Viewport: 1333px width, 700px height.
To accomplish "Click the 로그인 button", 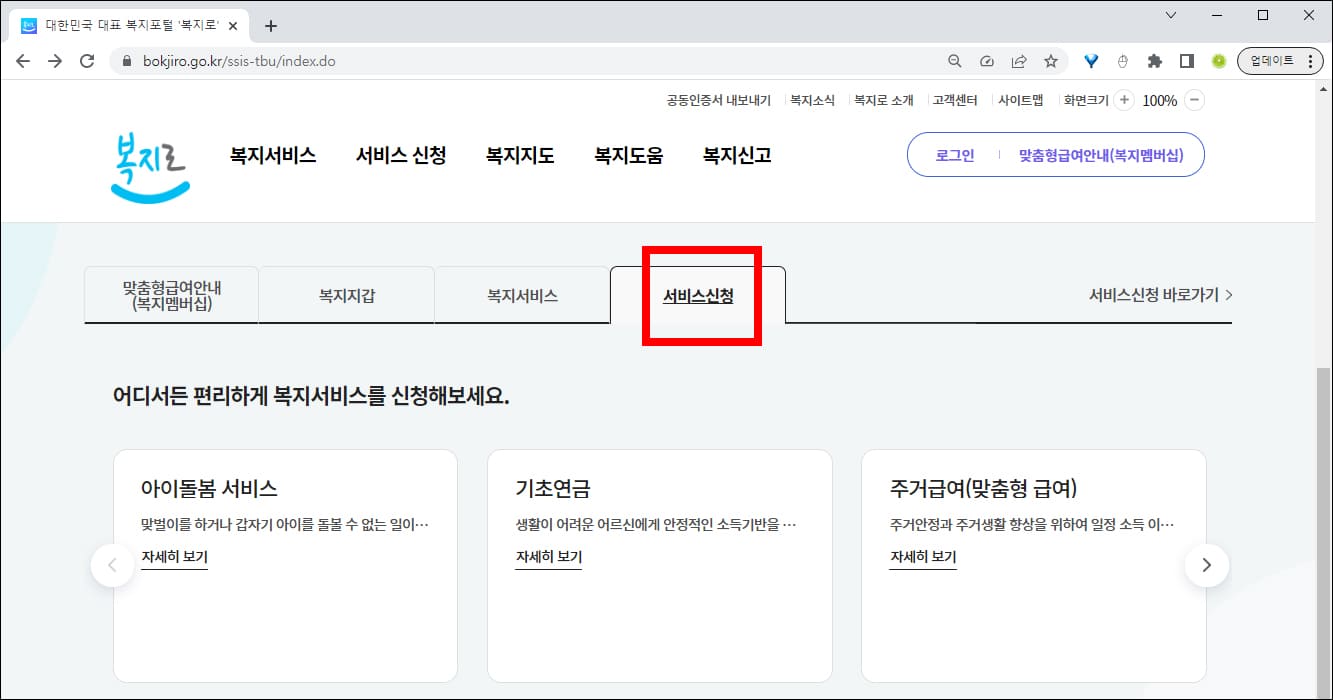I will click(x=953, y=155).
